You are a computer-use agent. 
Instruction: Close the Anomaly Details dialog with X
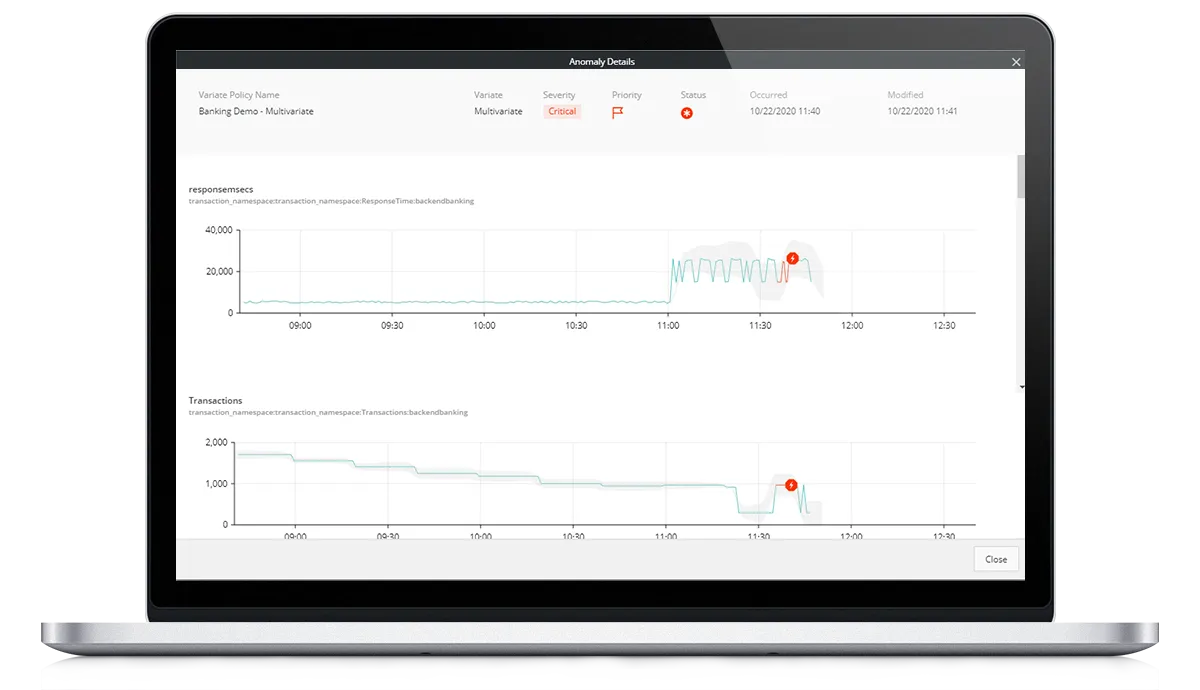(x=1016, y=62)
